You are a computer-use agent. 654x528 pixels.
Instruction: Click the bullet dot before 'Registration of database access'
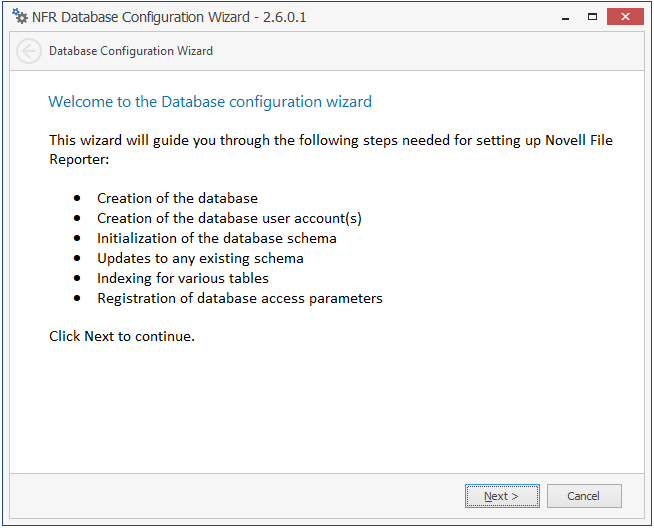(77, 298)
